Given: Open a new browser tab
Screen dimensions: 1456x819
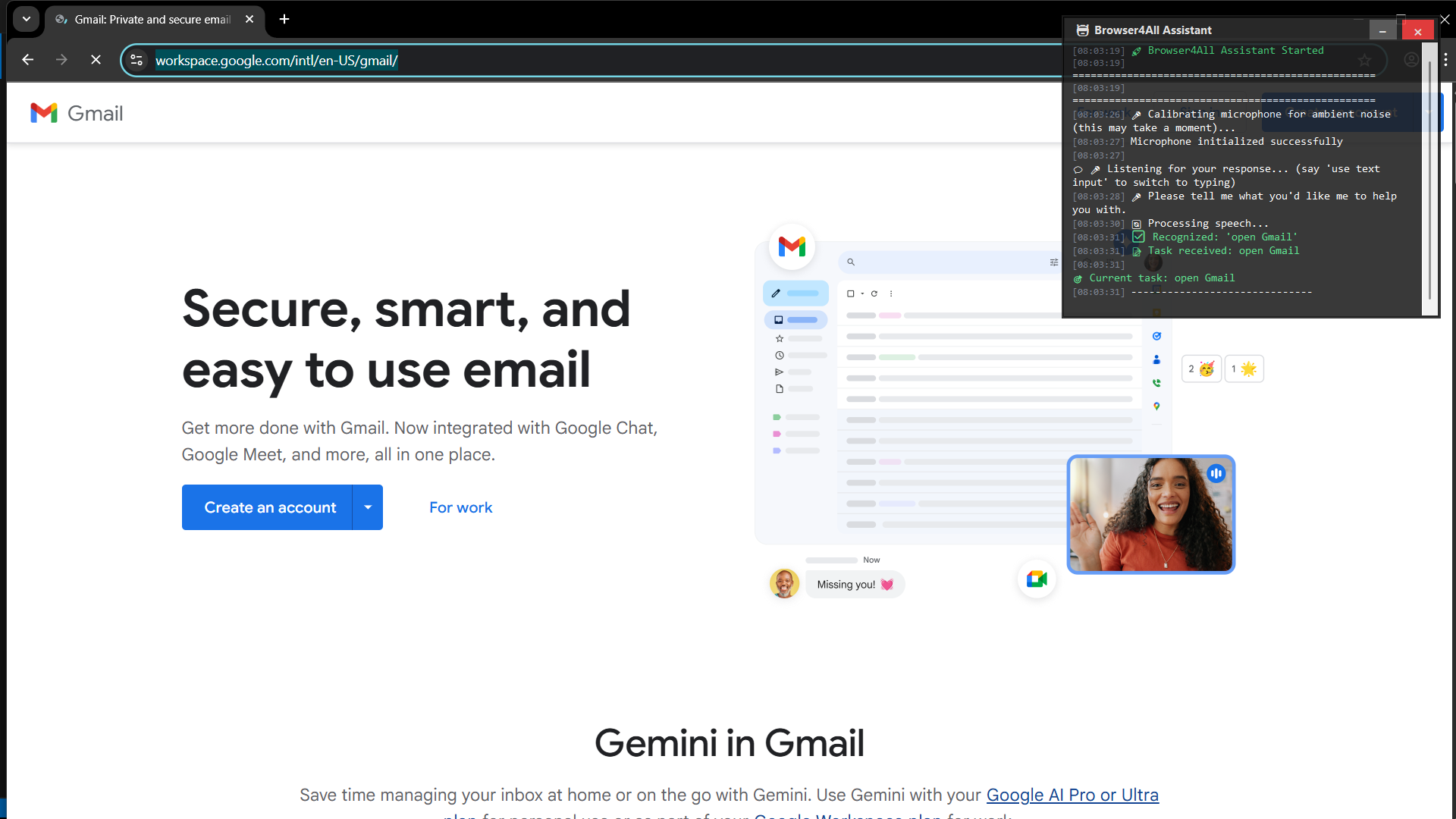Looking at the screenshot, I should coord(284,19).
